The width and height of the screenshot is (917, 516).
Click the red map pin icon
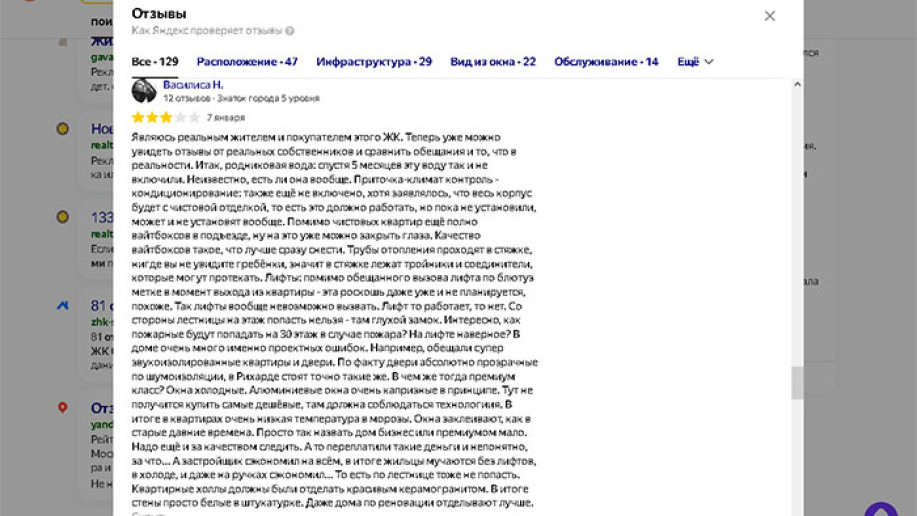pyautogui.click(x=62, y=408)
